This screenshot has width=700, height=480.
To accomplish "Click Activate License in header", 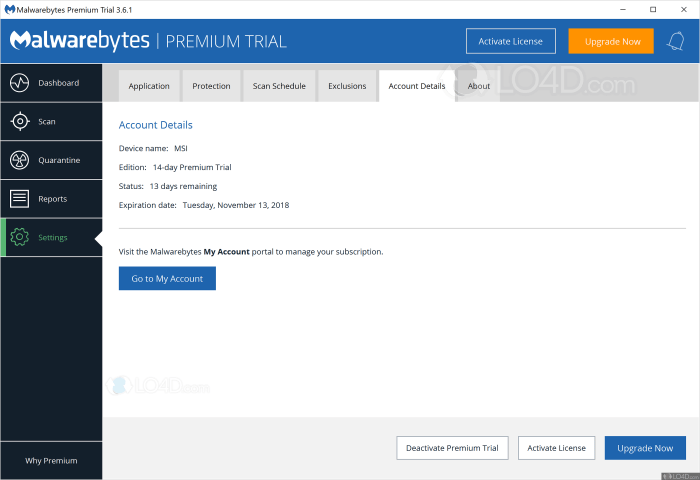I will [511, 41].
